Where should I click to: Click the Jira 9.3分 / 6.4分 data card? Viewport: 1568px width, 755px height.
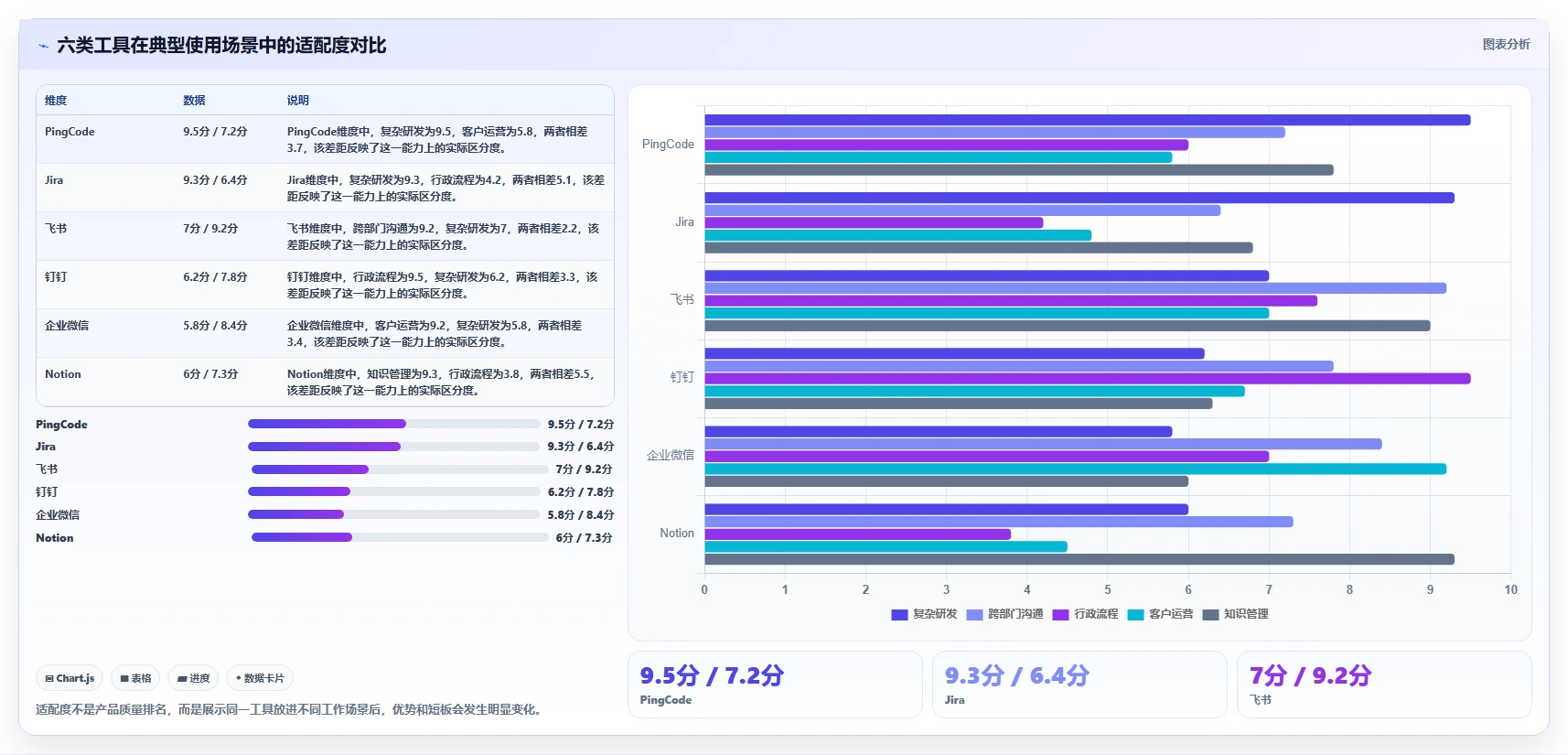coord(1079,685)
